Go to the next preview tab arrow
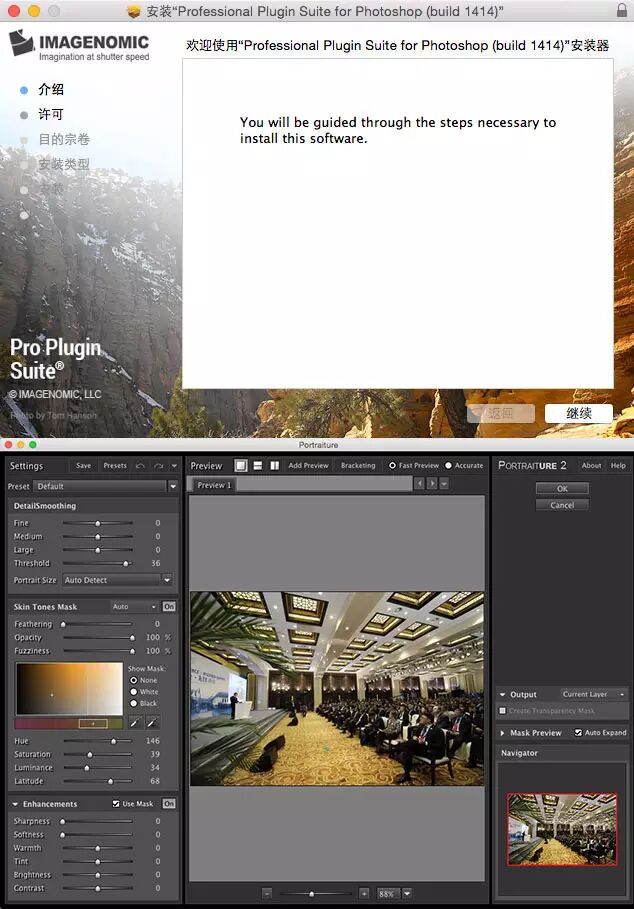This screenshot has width=634, height=909. point(432,483)
